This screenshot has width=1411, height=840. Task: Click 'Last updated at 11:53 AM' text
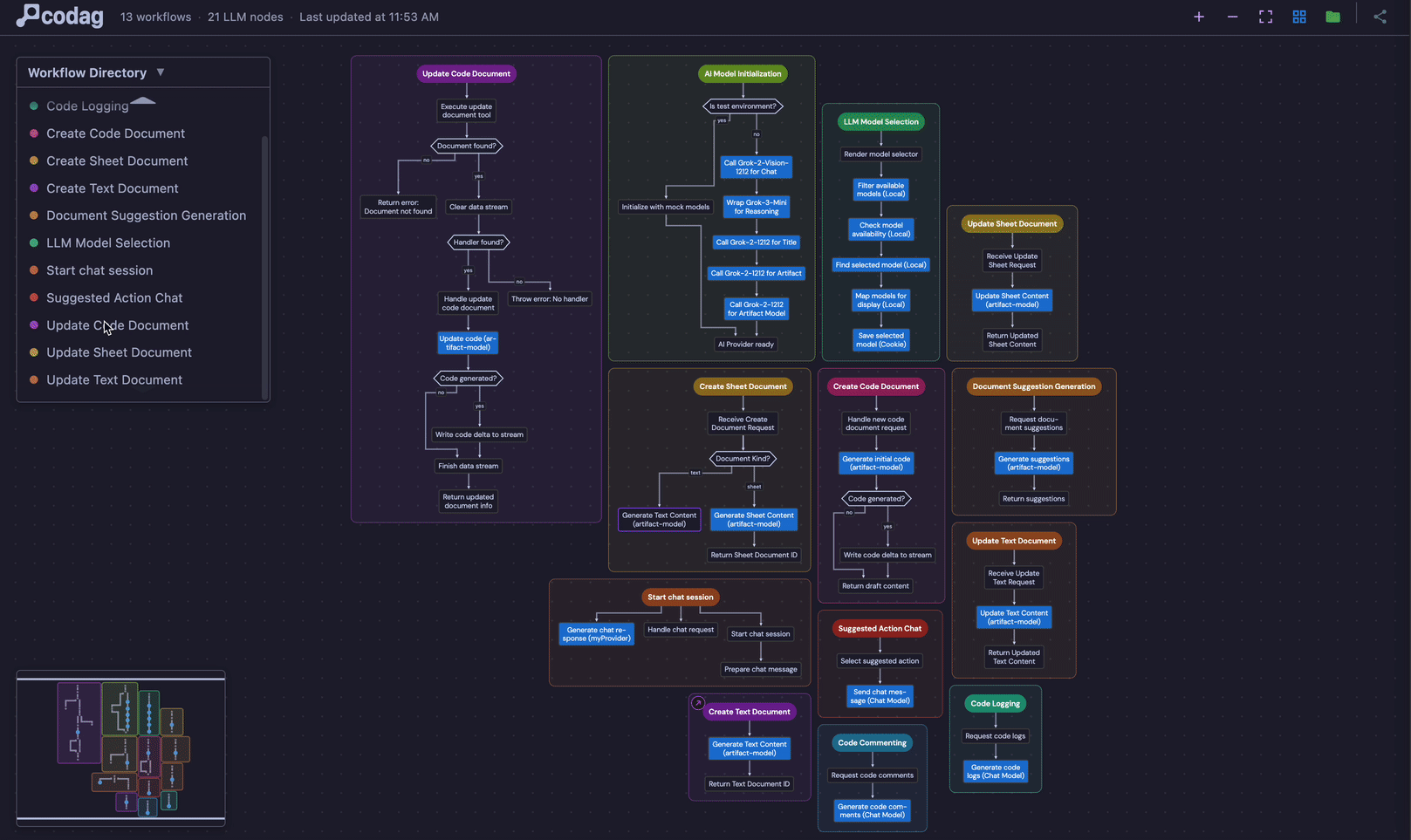(x=369, y=17)
